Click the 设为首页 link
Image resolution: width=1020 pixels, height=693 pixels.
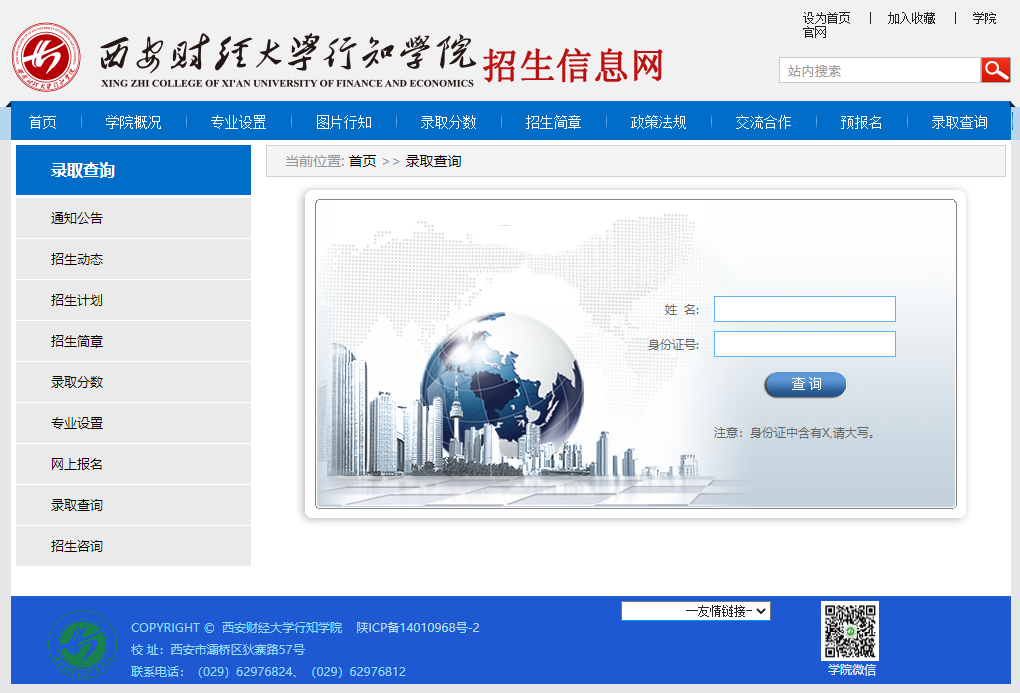[x=826, y=18]
